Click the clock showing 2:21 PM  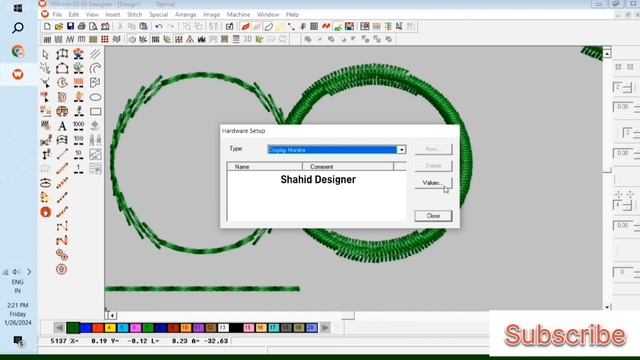pos(18,305)
